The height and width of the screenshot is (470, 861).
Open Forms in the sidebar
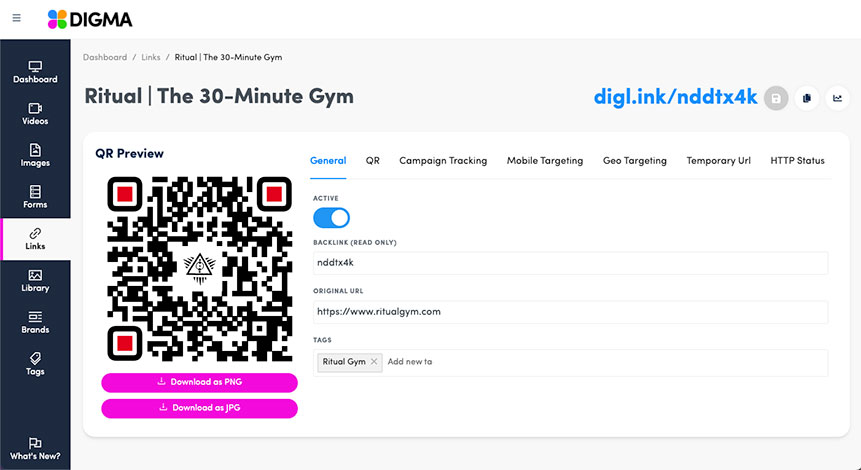[x=35, y=197]
